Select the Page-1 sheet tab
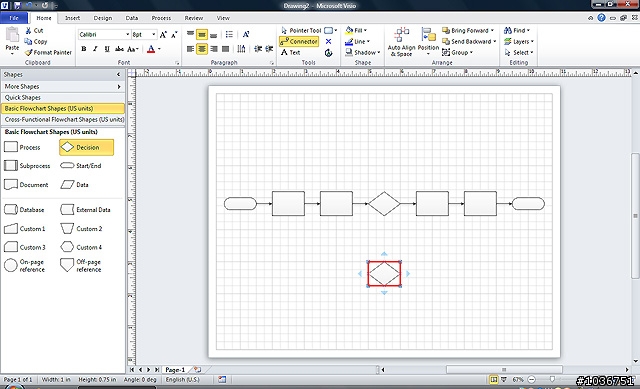This screenshot has width=640, height=389. [x=175, y=370]
